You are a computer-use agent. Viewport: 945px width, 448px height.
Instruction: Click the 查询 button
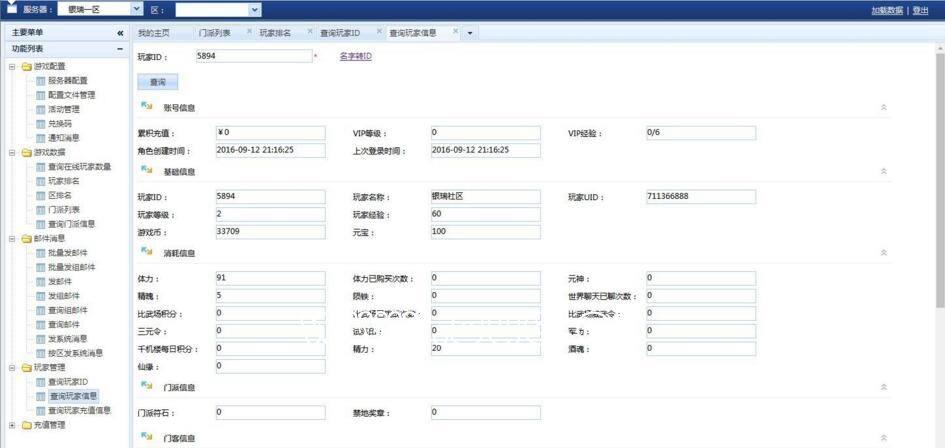(157, 82)
